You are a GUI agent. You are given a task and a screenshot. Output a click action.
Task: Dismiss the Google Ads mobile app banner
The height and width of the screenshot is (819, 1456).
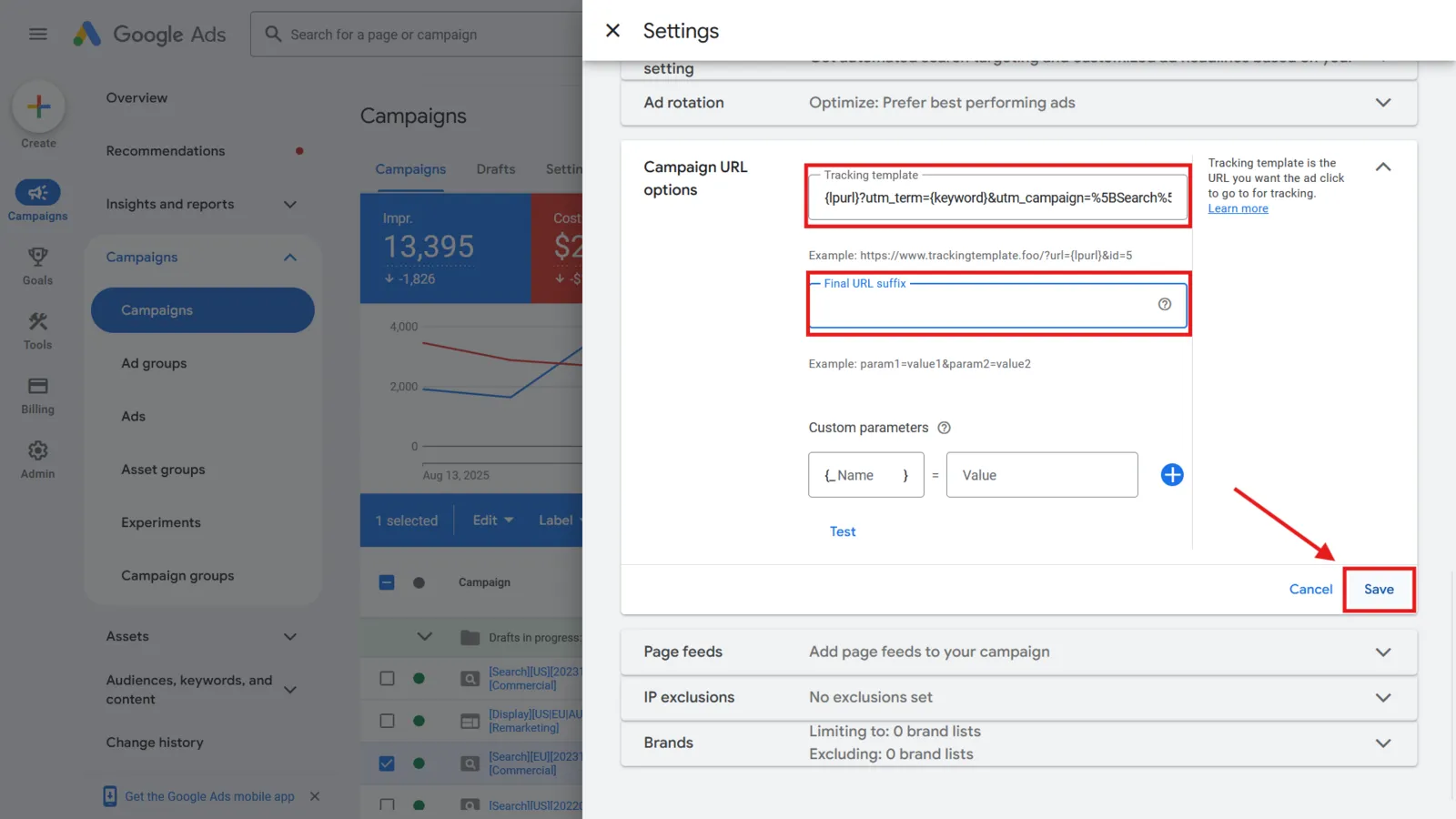coord(314,796)
